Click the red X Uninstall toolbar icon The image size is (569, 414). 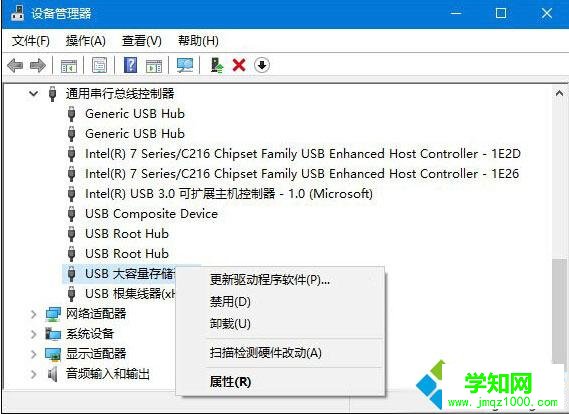(239, 65)
